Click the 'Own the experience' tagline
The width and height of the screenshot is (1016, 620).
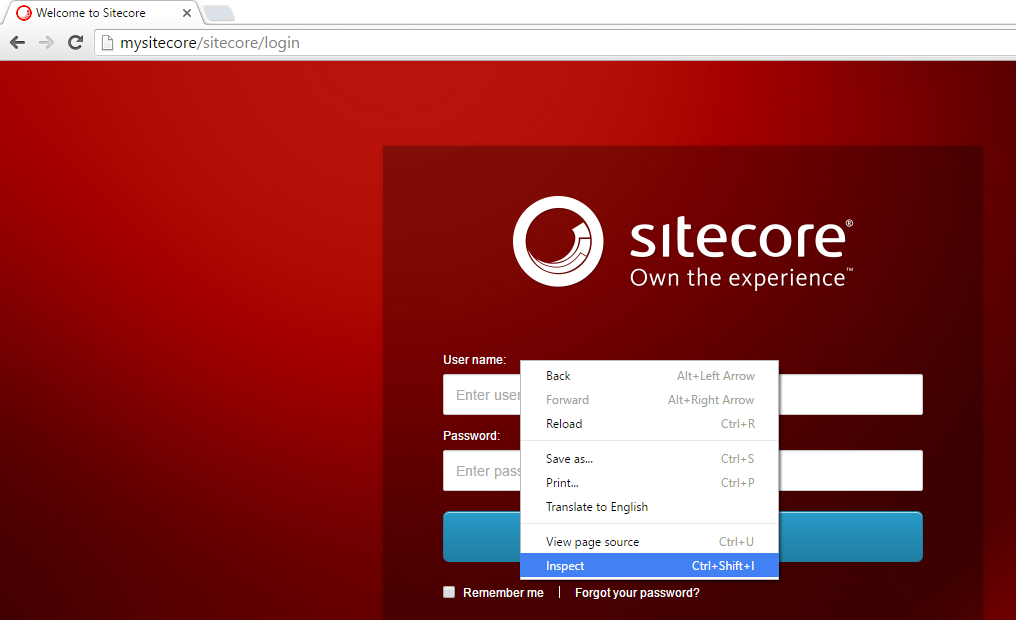click(741, 278)
